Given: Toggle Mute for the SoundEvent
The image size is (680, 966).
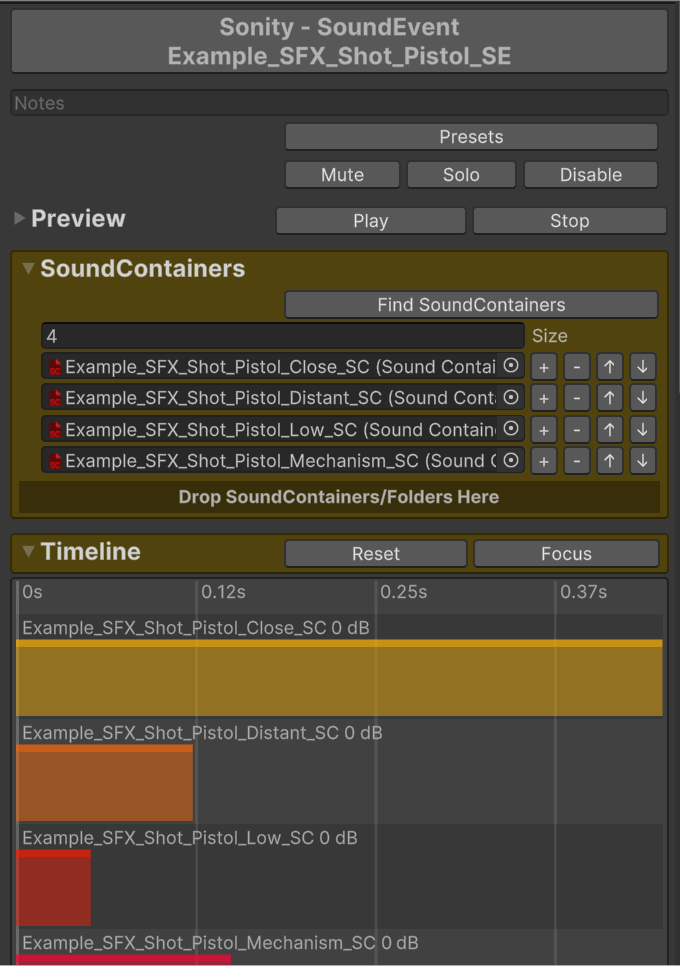Looking at the screenshot, I should click(x=342, y=175).
